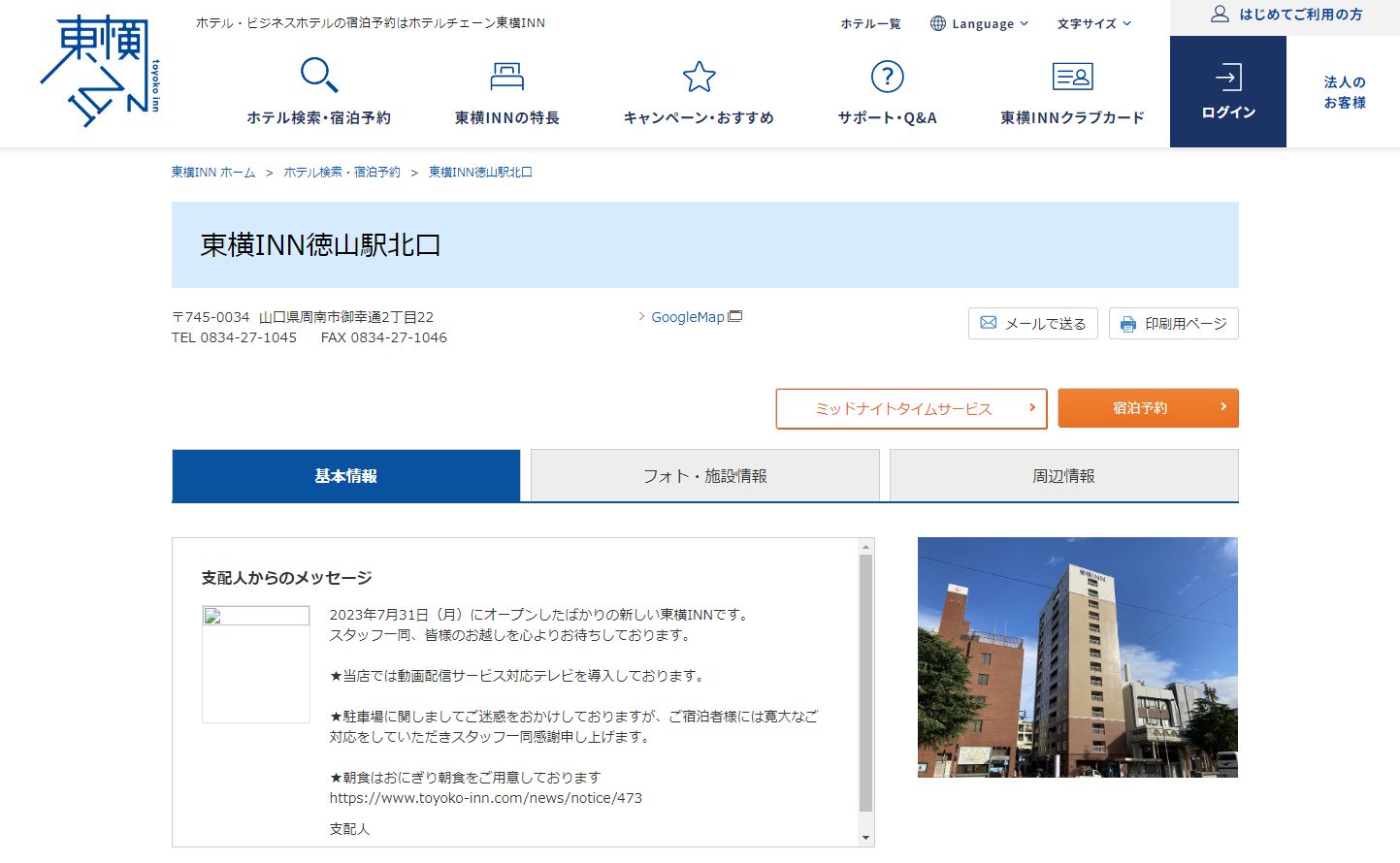Go to 東横INN ホーム breadcrumb
This screenshot has width=1400, height=863.
(x=213, y=172)
